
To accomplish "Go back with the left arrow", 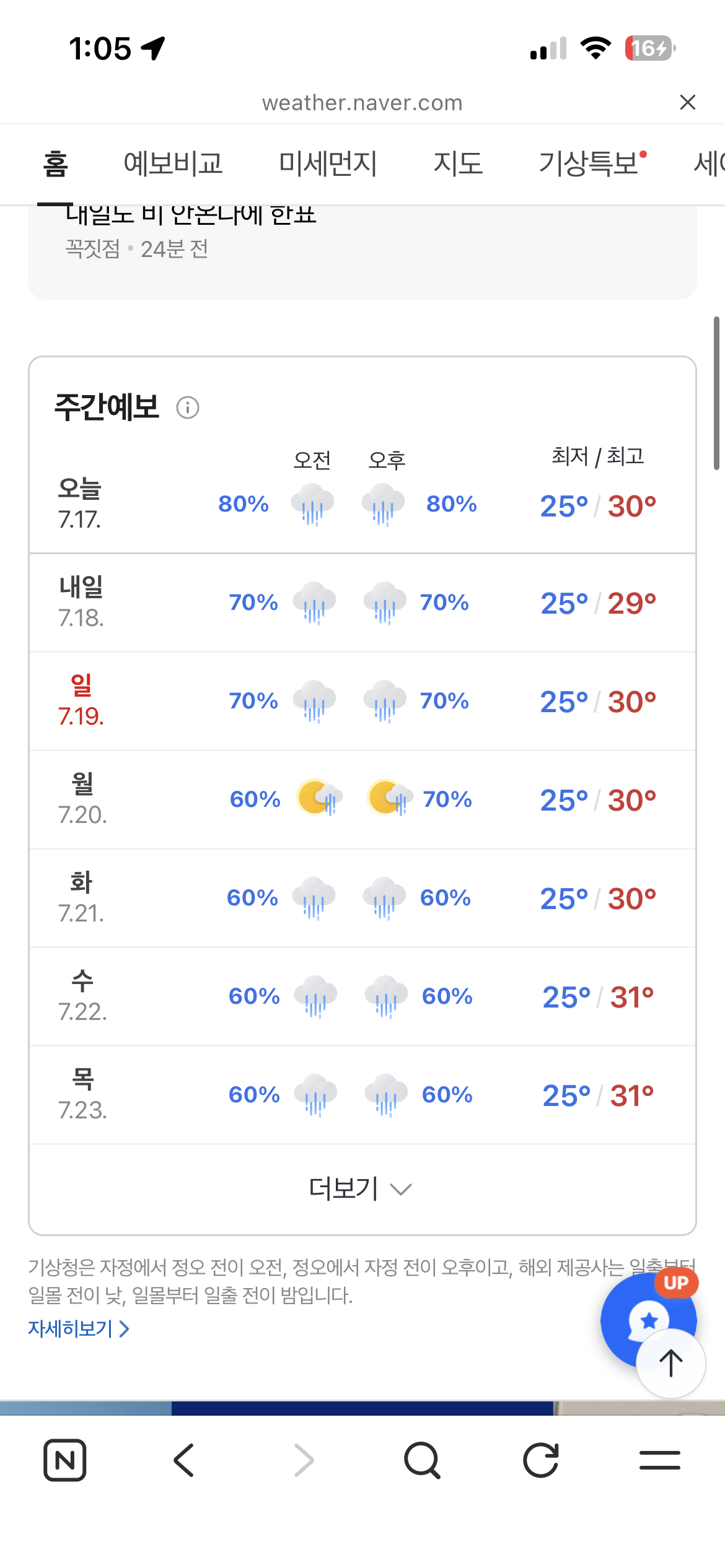I will (184, 1460).
